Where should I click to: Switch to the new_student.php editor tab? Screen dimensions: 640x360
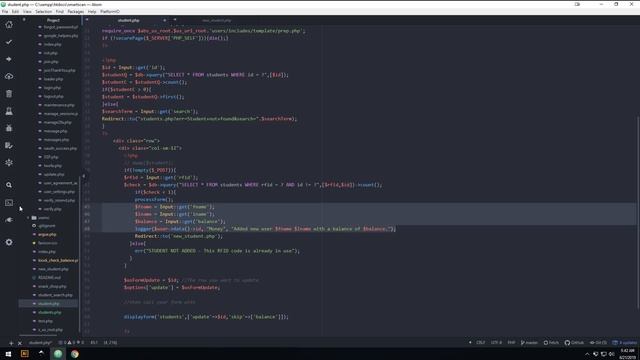pos(216,20)
